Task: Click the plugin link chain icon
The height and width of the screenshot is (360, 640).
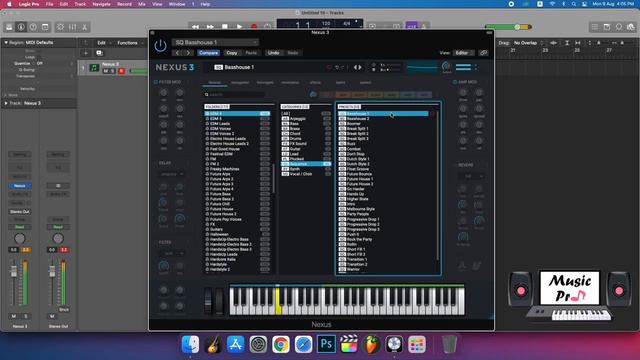Action: pyautogui.click(x=483, y=53)
